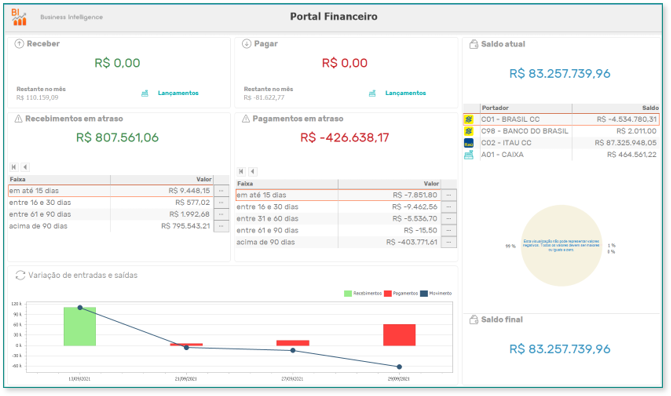This screenshot has height=396, width=671.
Task: Click the red Pagamentos legend swatch
Action: pos(388,294)
